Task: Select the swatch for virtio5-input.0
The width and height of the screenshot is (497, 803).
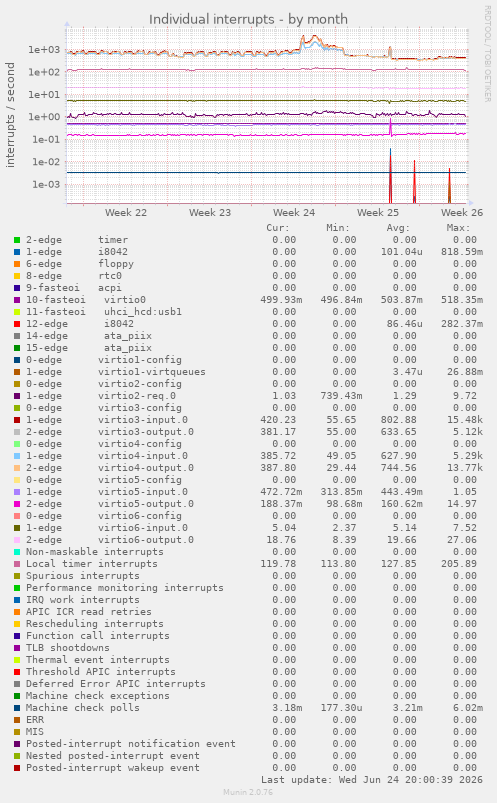Action: tap(17, 492)
